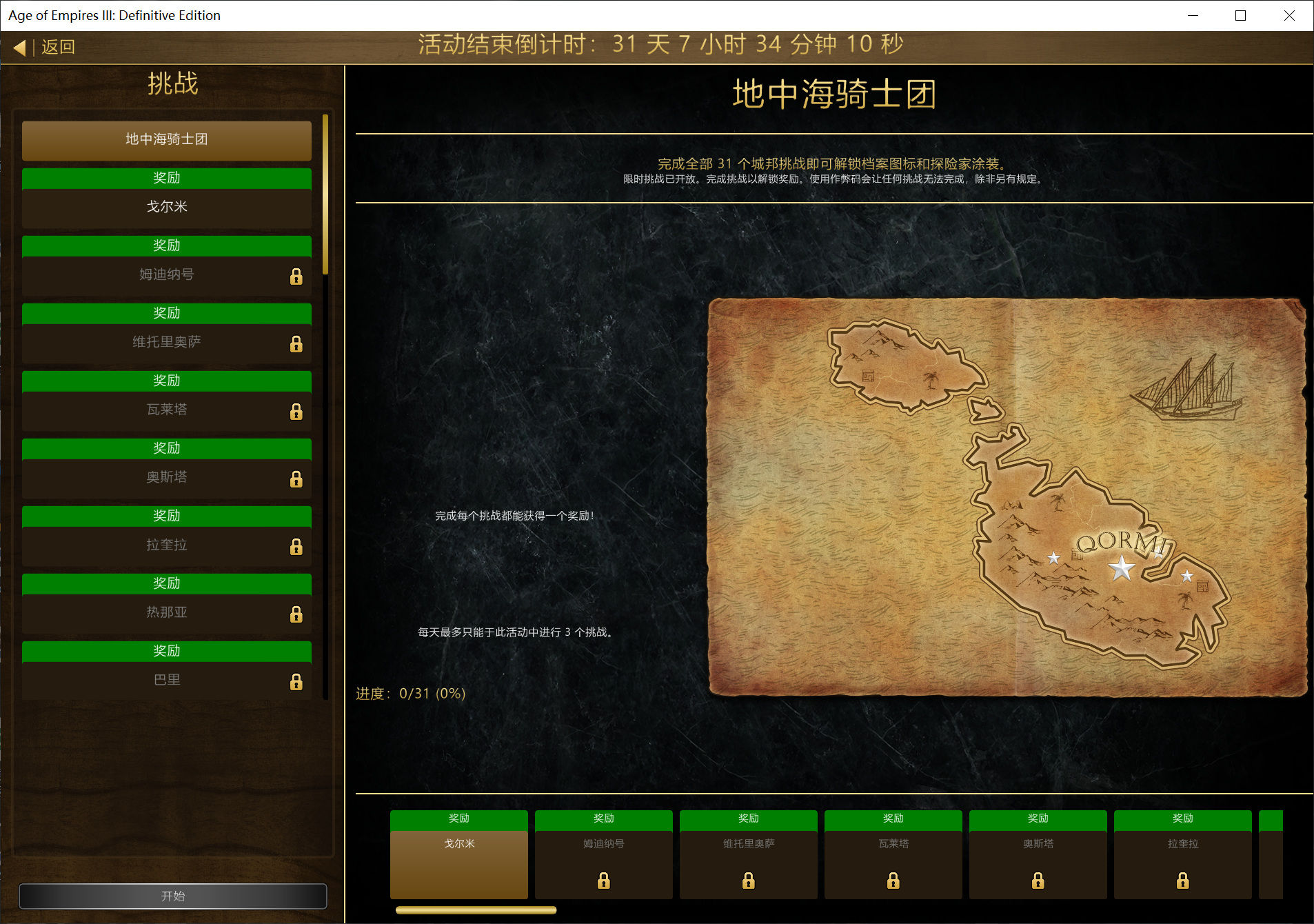Open the 奖励 bar above 瓦莱塔 in the left list

pos(167,381)
